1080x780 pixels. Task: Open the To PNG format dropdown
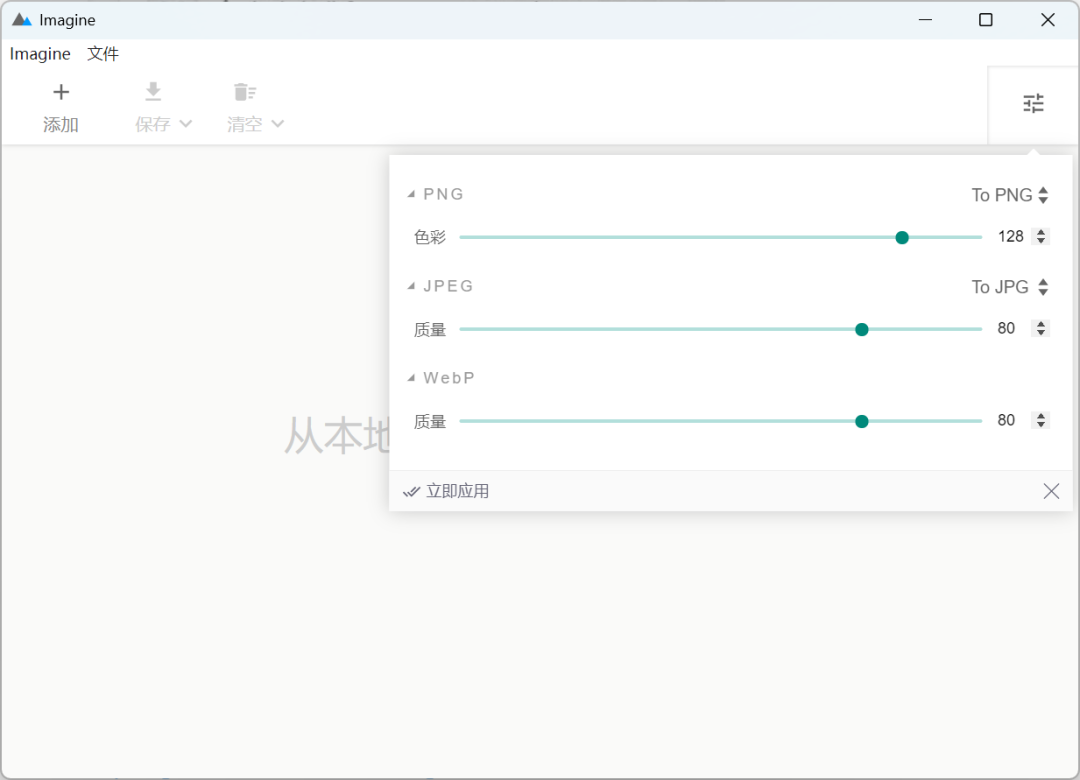click(x=1010, y=195)
